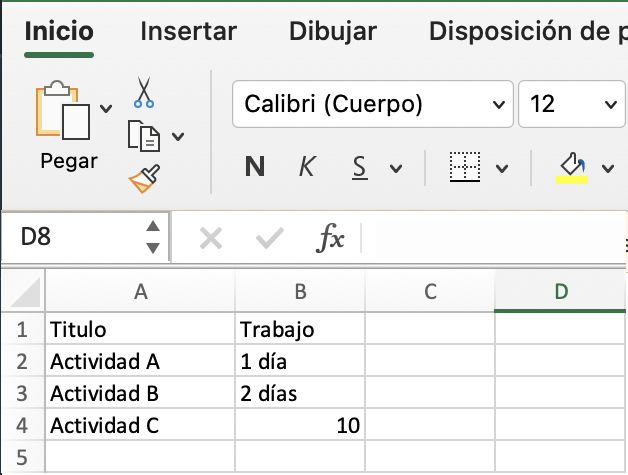Toggle italic formatting K button
The image size is (628, 475).
click(308, 167)
